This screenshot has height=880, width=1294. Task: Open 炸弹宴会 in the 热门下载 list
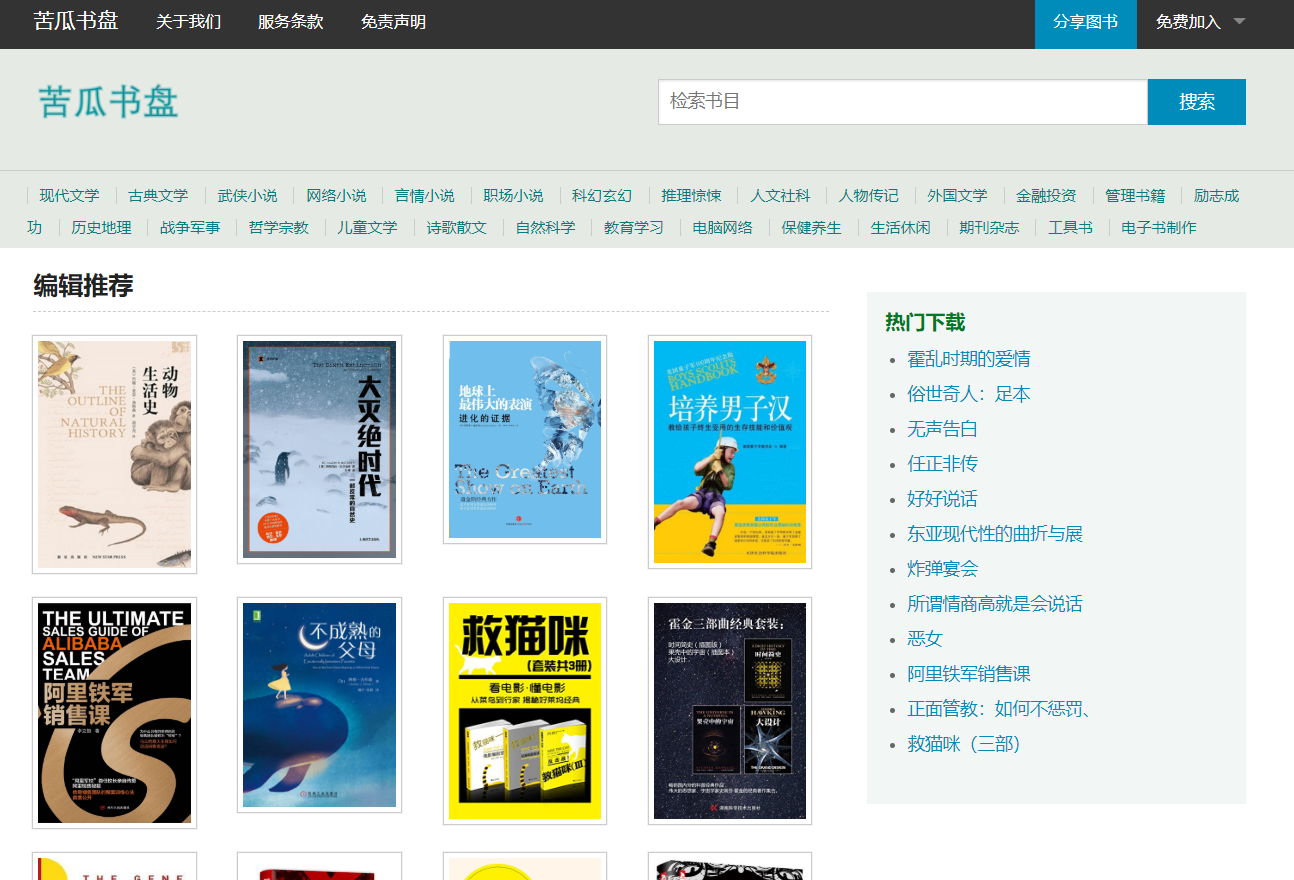pyautogui.click(x=942, y=569)
